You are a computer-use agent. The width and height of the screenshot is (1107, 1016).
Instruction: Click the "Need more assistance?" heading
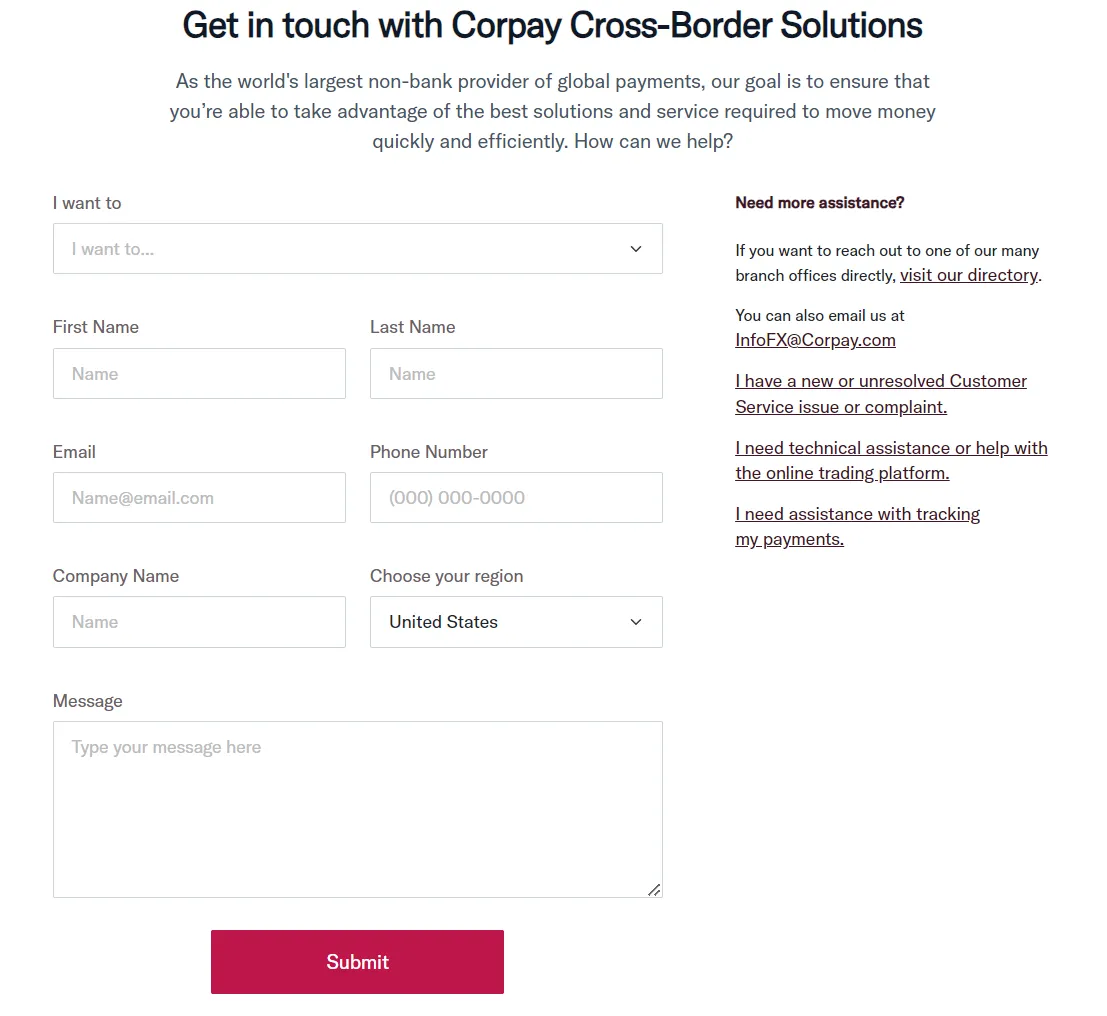click(x=820, y=203)
